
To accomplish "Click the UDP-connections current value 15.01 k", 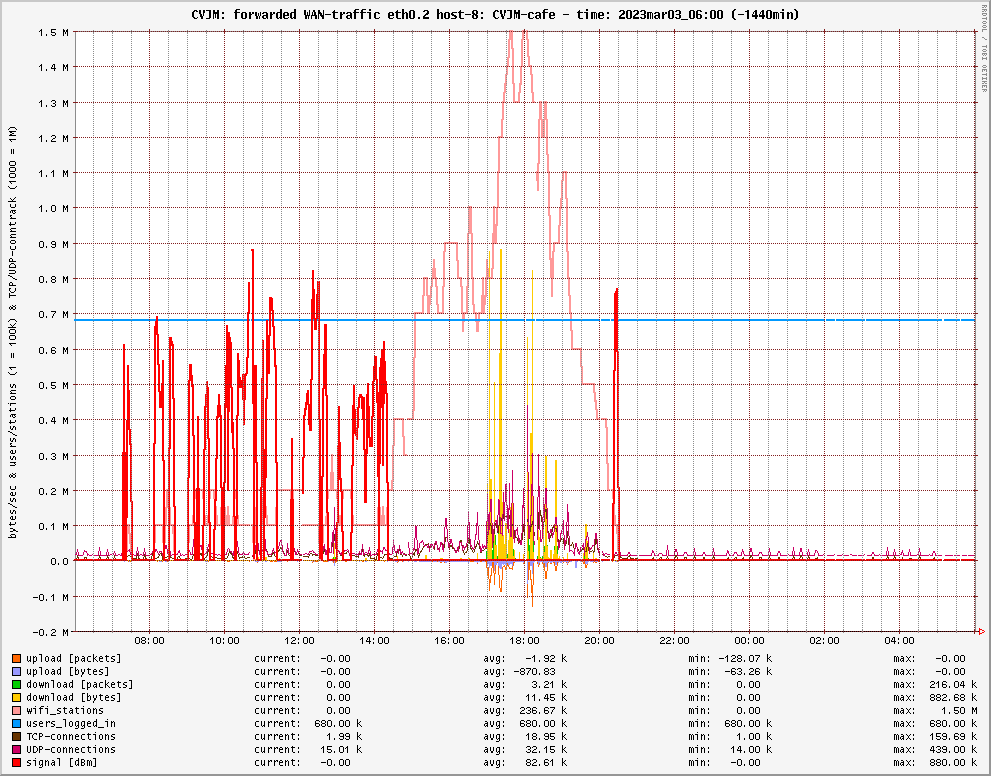I will 341,749.
